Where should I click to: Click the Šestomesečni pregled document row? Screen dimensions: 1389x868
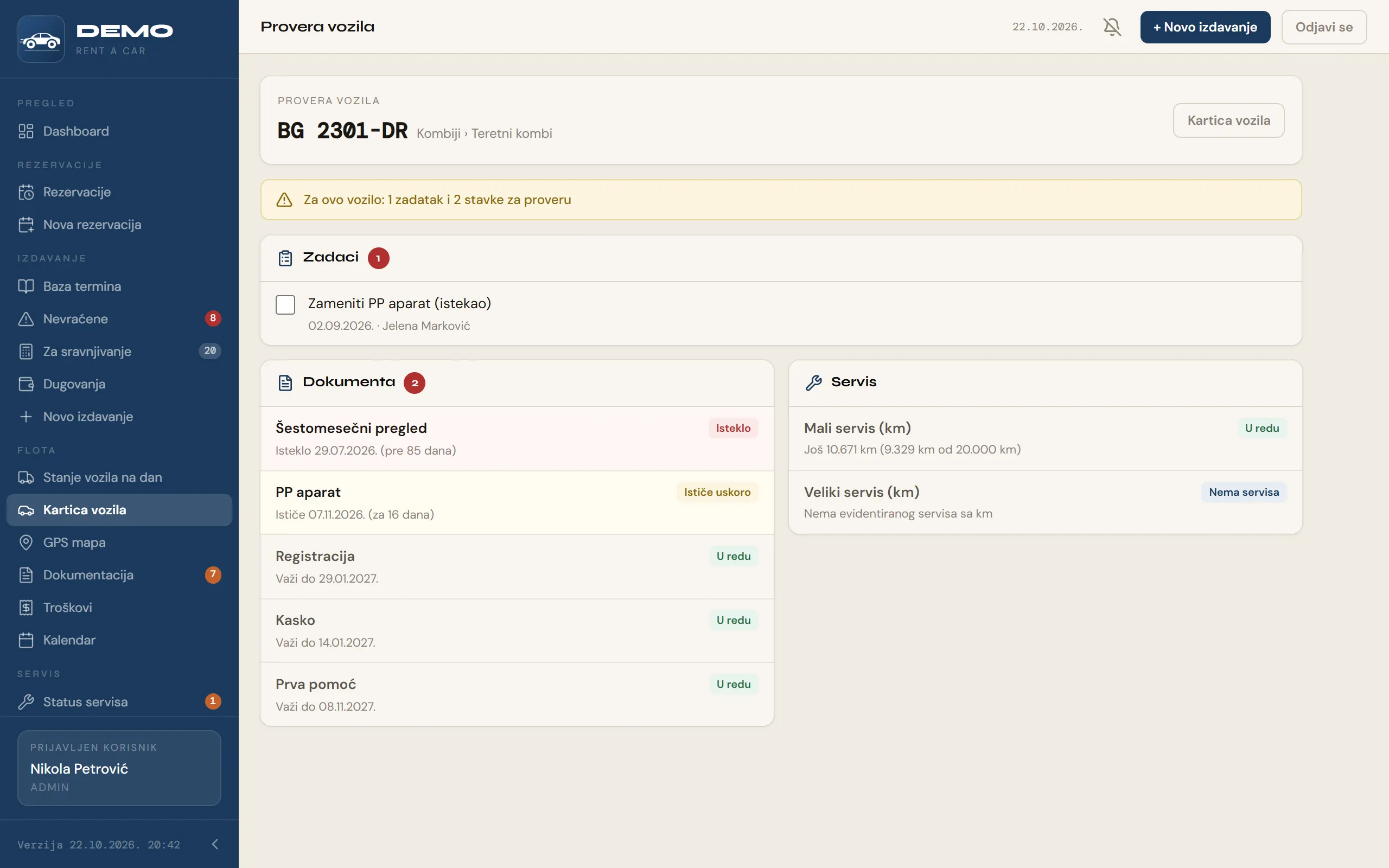517,438
